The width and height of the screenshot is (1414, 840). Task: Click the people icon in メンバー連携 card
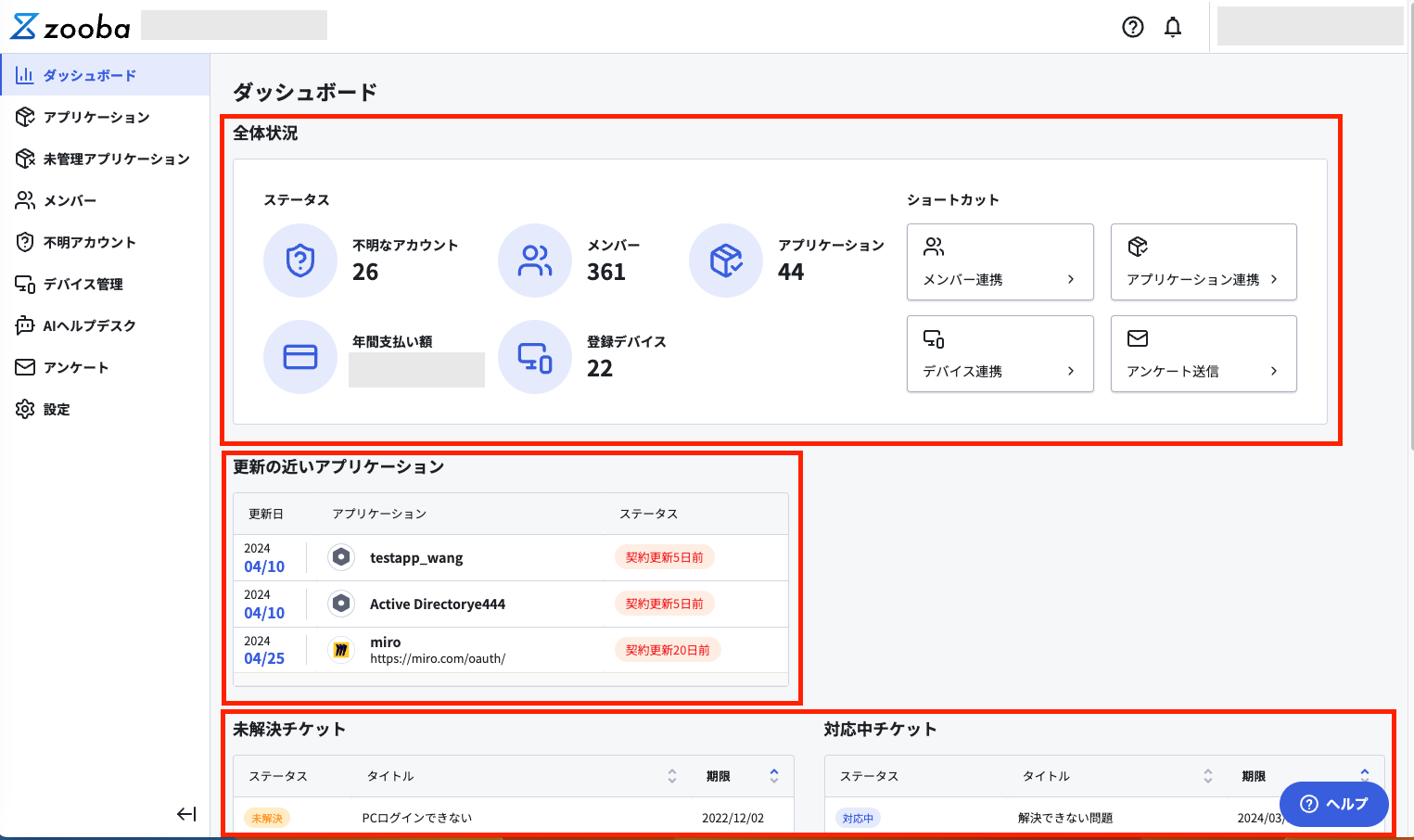934,247
